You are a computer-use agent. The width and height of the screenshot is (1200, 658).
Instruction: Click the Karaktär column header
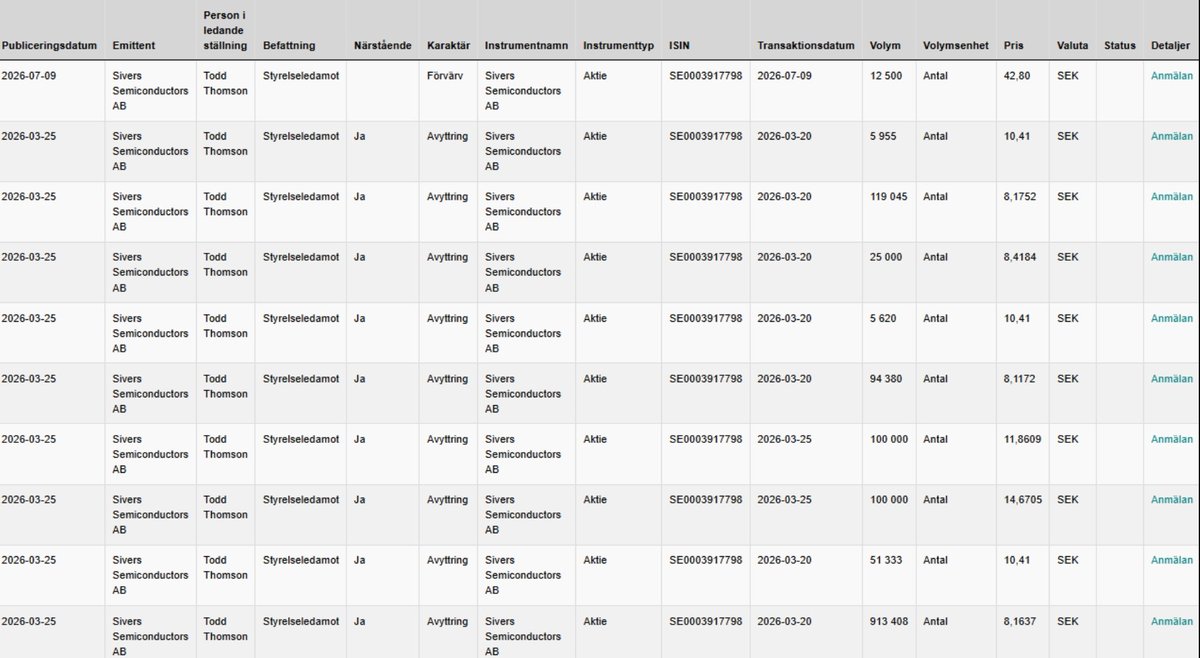[448, 46]
